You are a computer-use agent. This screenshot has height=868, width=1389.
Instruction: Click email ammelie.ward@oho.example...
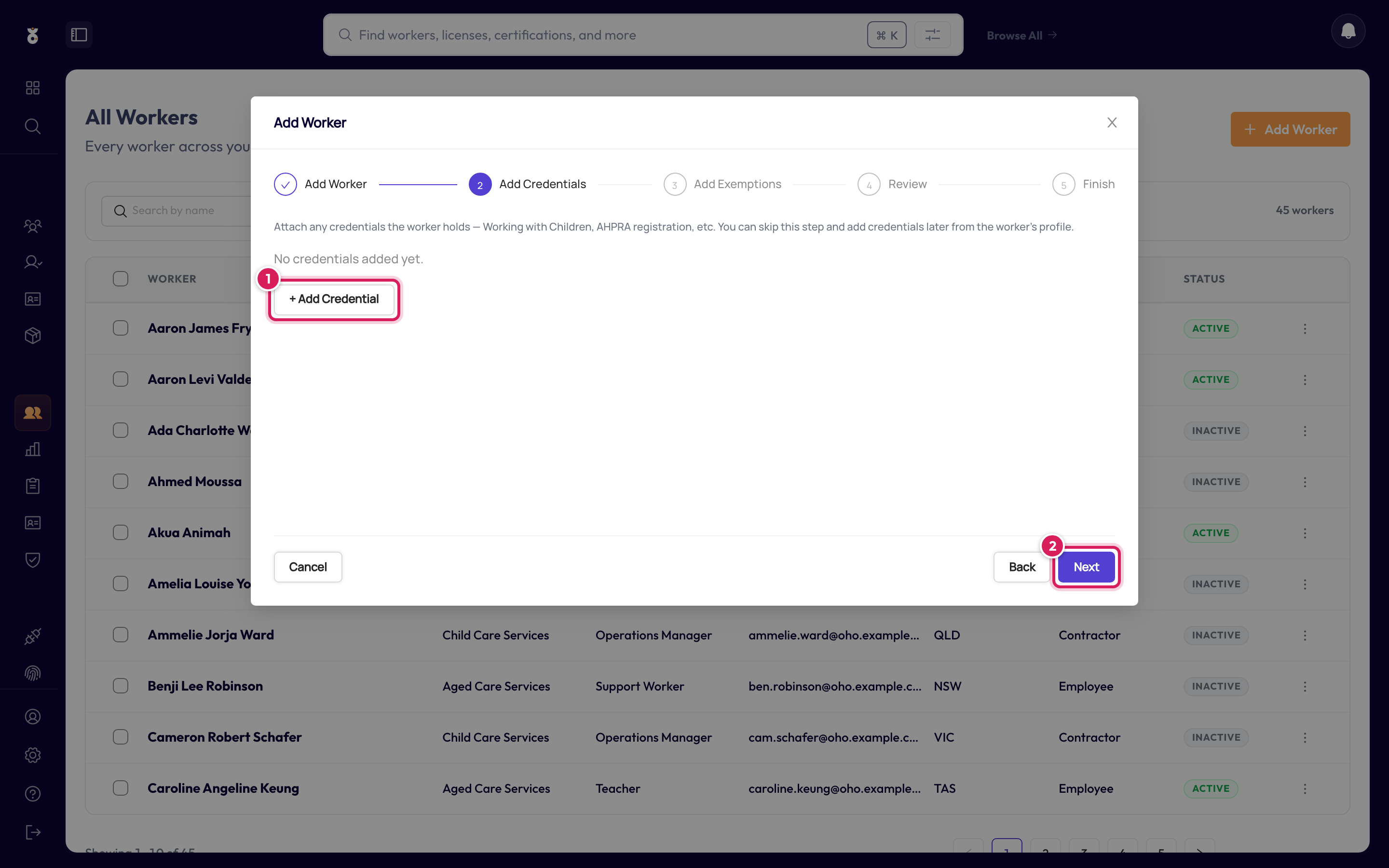[x=833, y=635]
